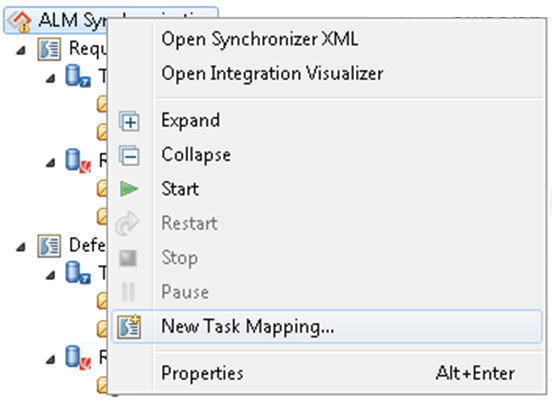Screen dimensions: 552x403
Task: Collapse first repository node under Requirements
Action: click(x=50, y=78)
